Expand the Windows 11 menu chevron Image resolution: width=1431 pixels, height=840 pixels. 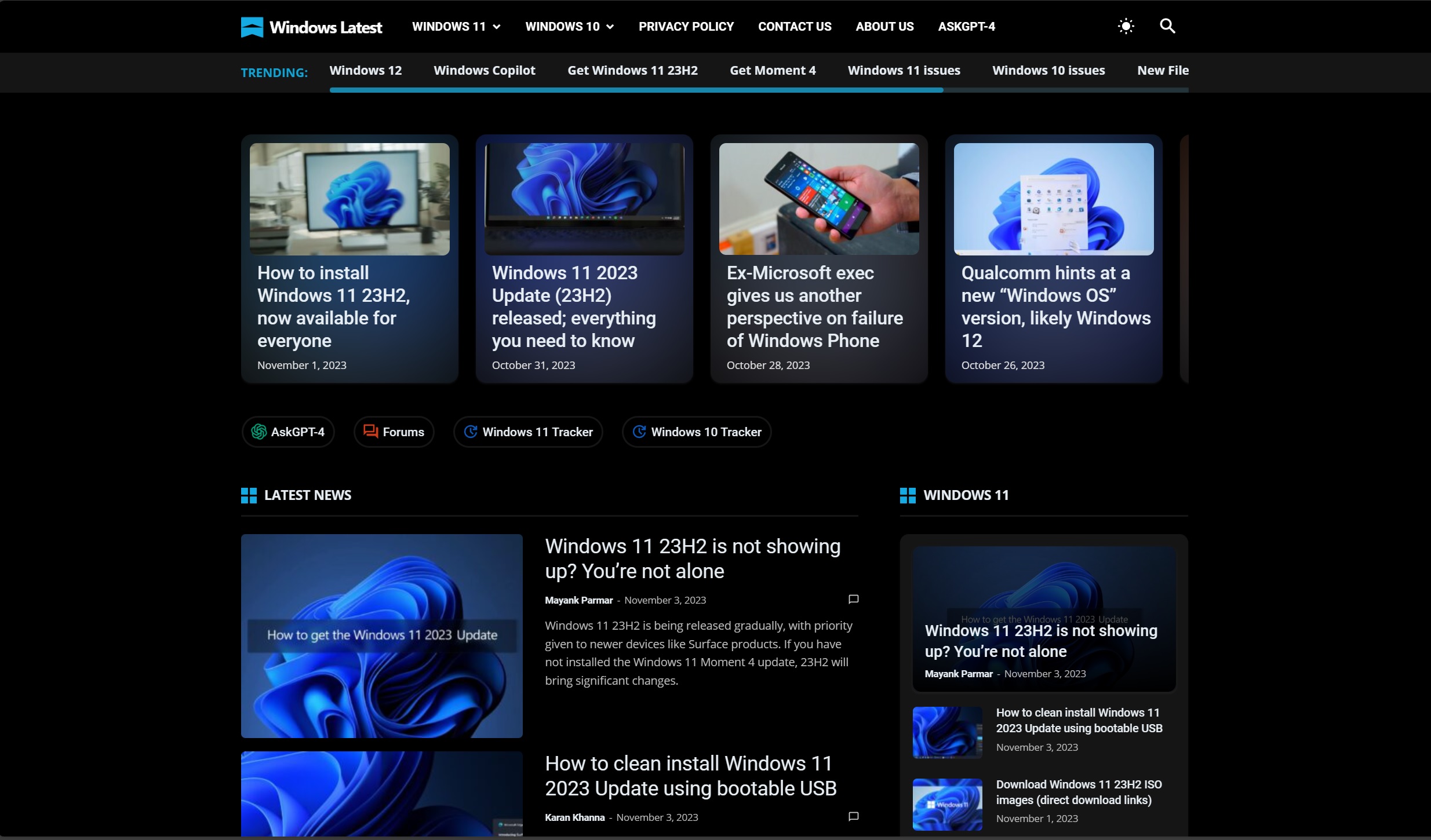pyautogui.click(x=497, y=27)
